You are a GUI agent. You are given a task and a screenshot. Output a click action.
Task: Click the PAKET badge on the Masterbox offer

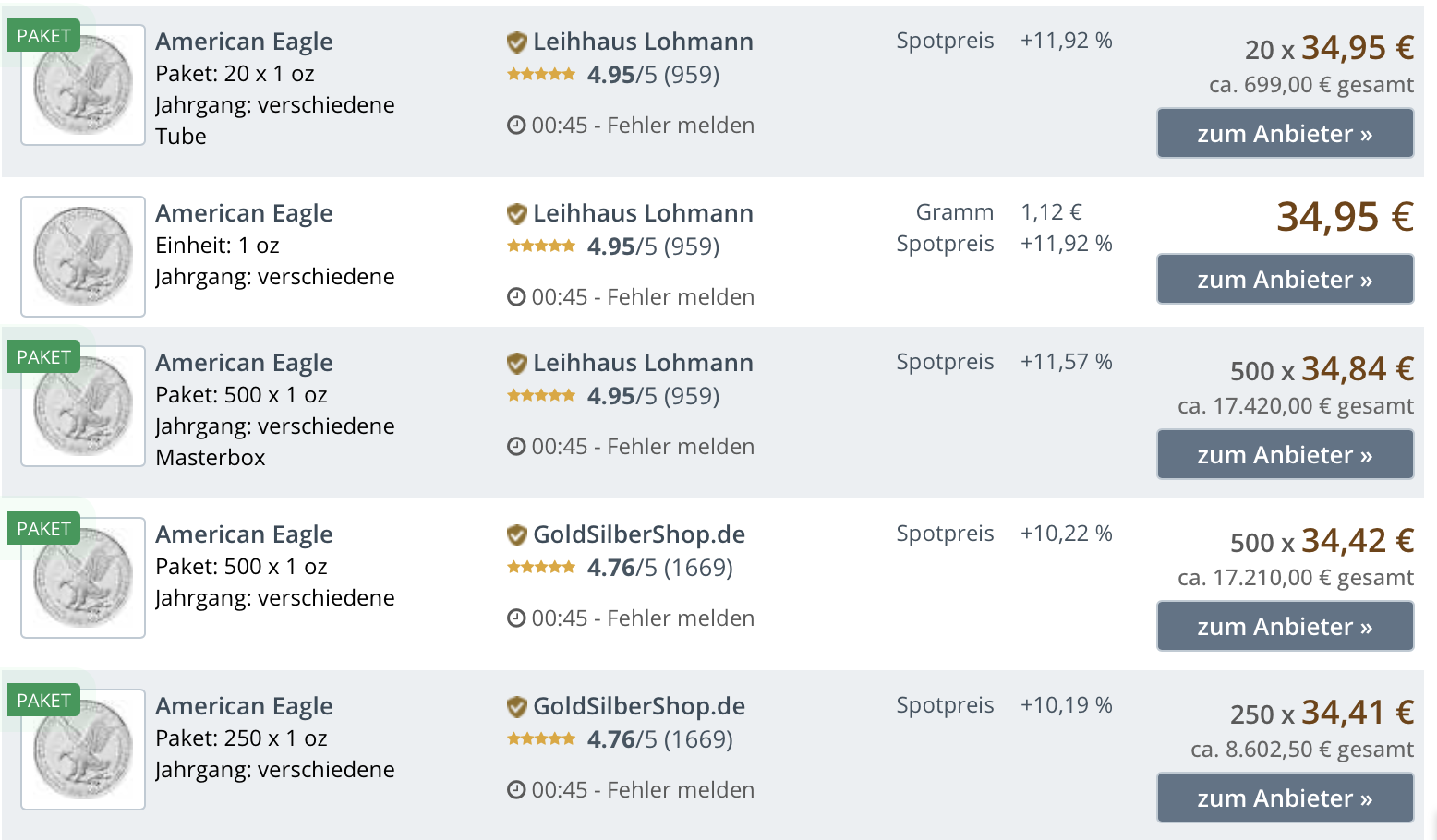click(x=43, y=357)
